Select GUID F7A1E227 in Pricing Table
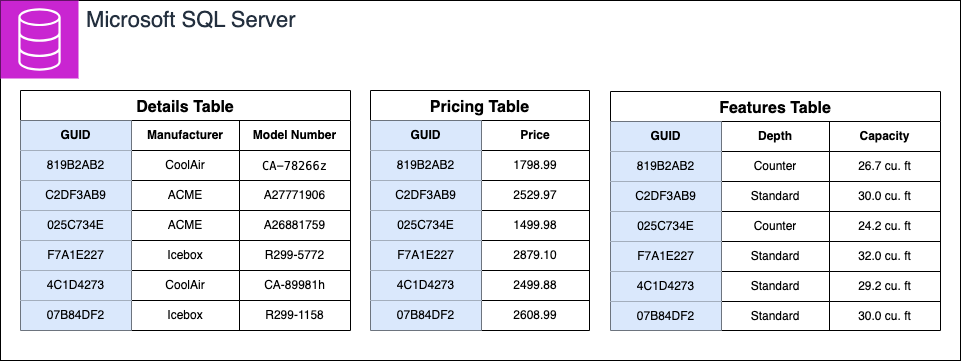The image size is (961, 361). click(x=426, y=256)
